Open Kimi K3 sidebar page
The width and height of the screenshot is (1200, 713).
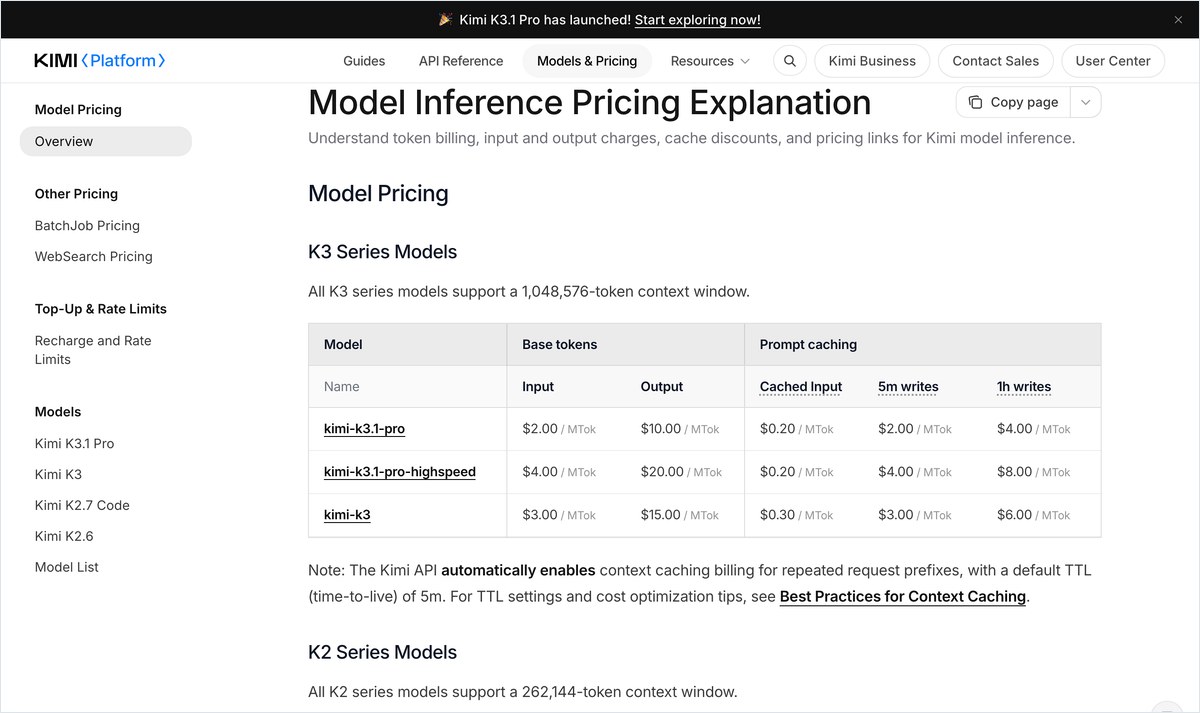[58, 474]
